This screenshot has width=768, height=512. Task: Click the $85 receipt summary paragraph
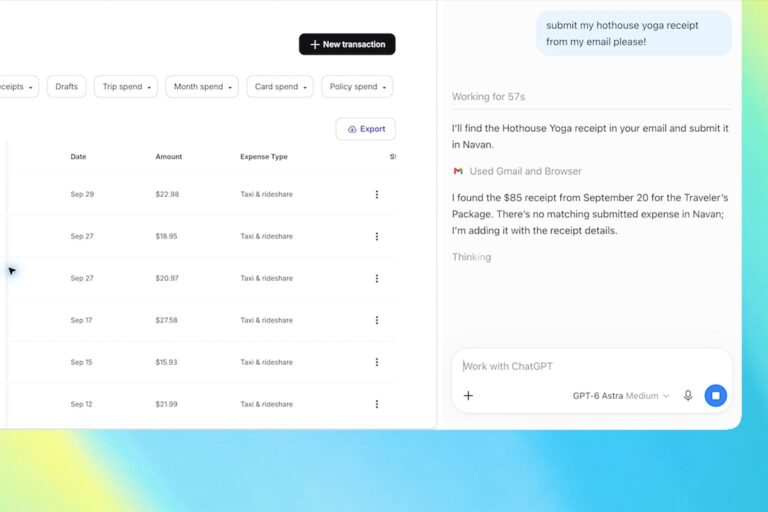(590, 214)
